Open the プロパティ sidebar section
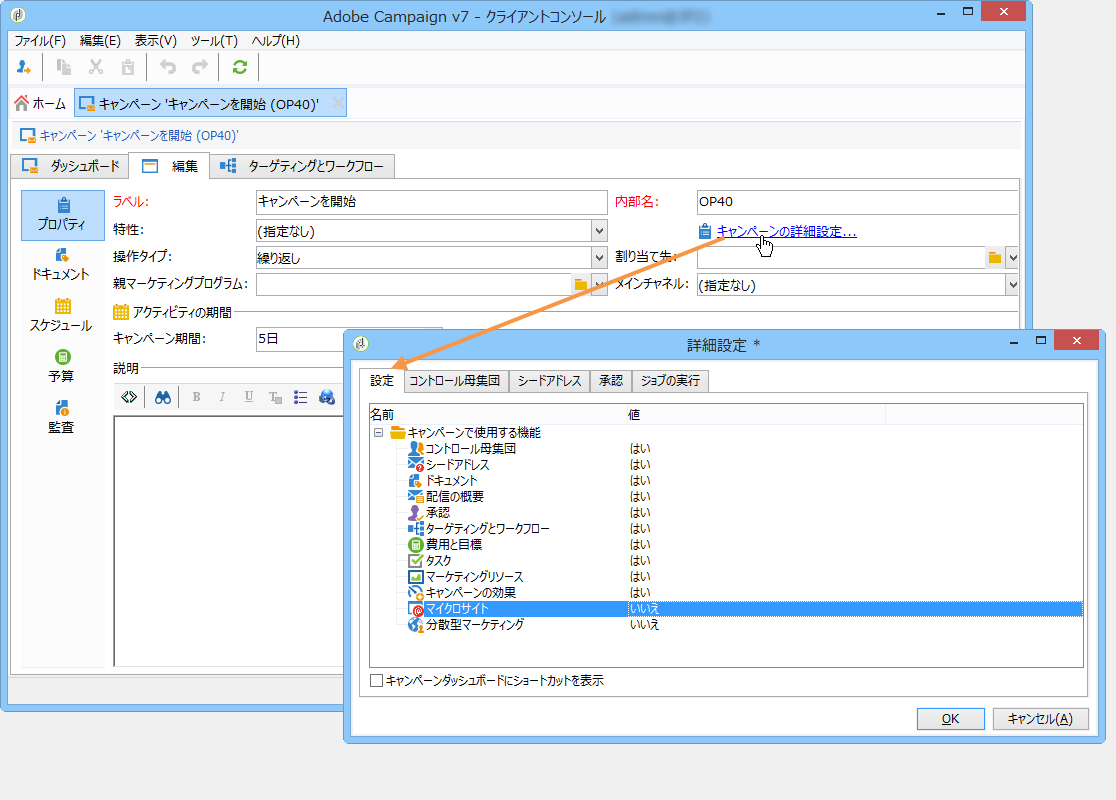 point(63,215)
